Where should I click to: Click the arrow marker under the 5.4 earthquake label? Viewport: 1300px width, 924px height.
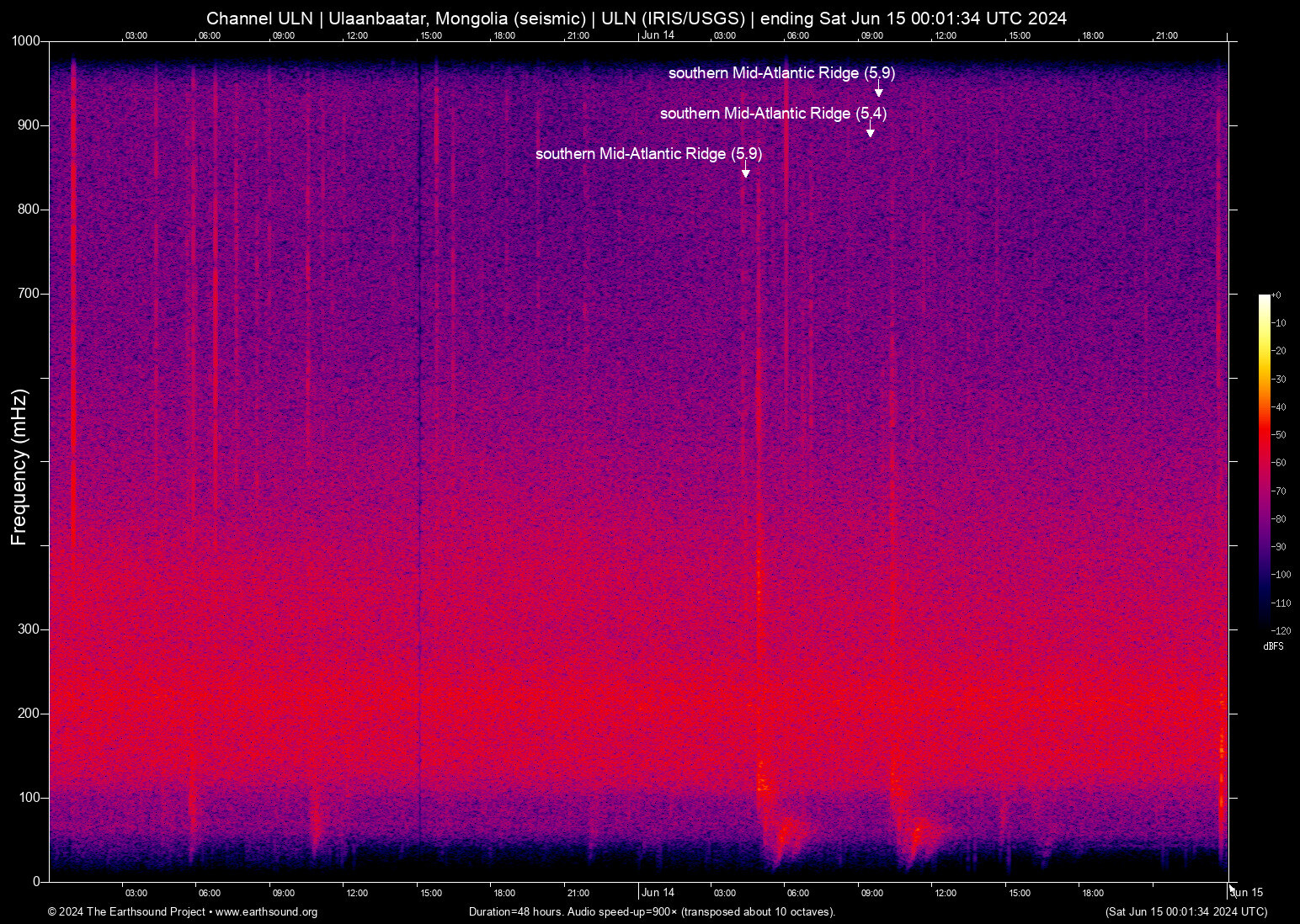tap(870, 132)
